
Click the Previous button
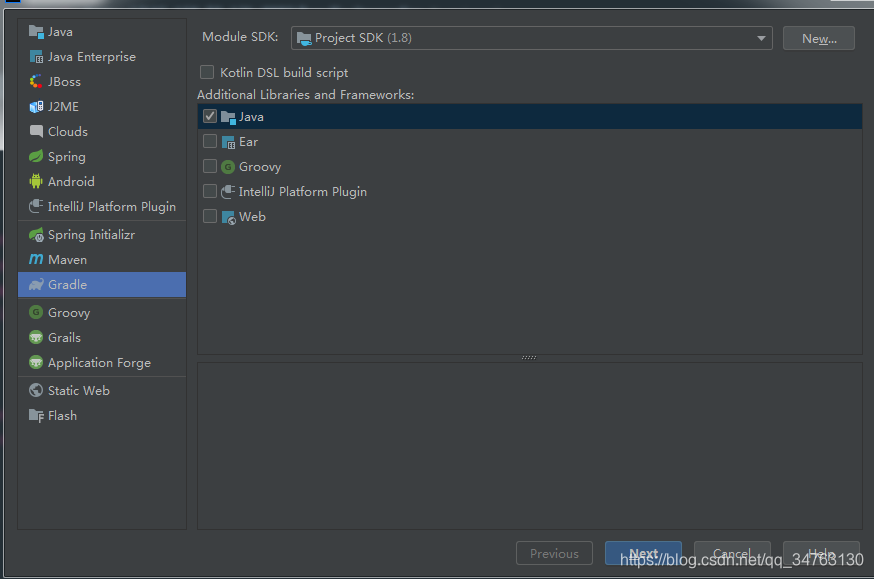click(x=554, y=553)
